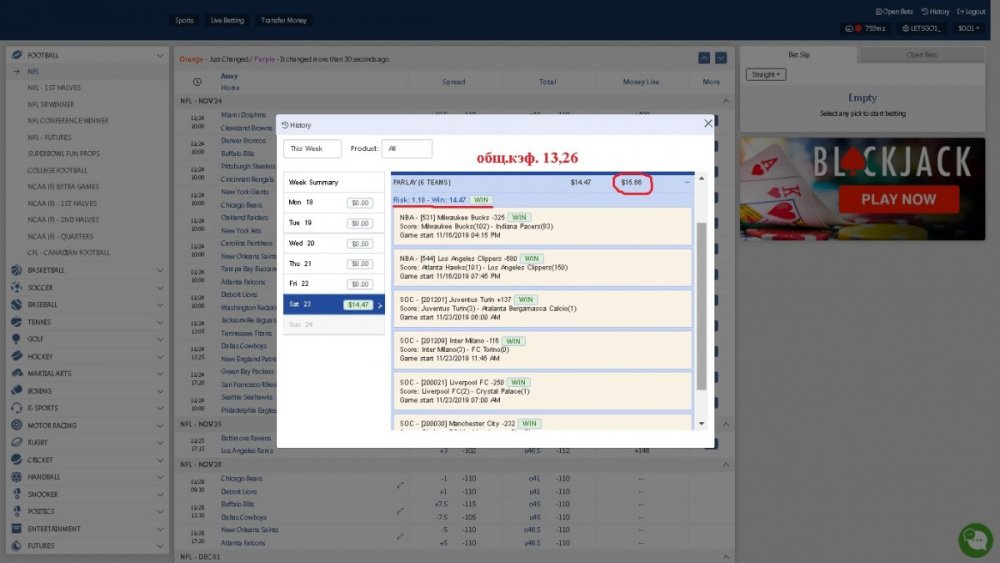Click the golf icon in sidebar
The height and width of the screenshot is (563, 1000).
(x=16, y=339)
